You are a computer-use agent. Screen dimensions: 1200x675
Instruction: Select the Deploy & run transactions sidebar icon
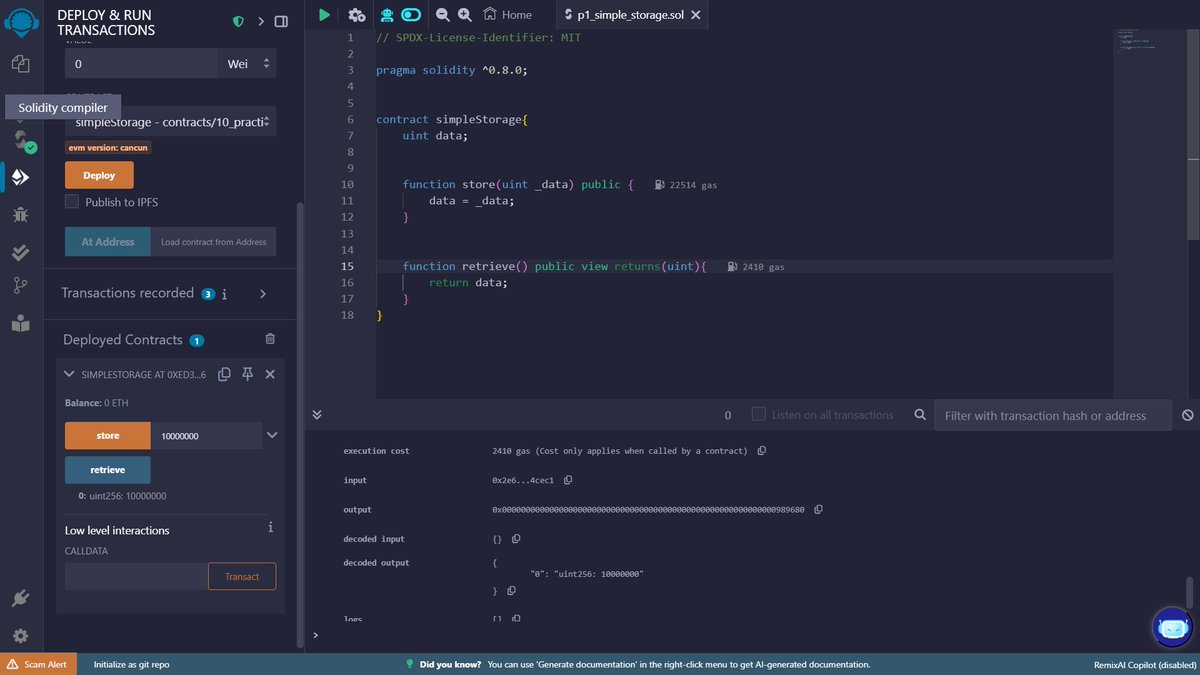click(21, 177)
